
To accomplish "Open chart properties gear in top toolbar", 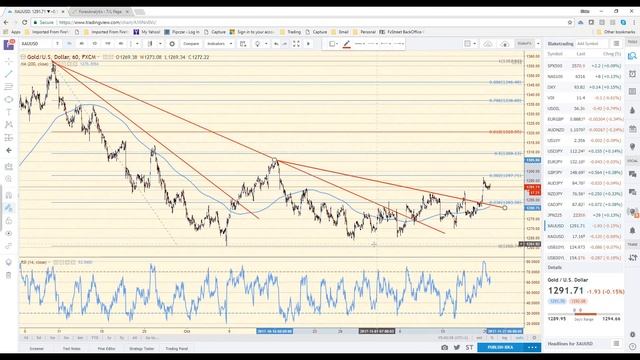I will click(172, 44).
